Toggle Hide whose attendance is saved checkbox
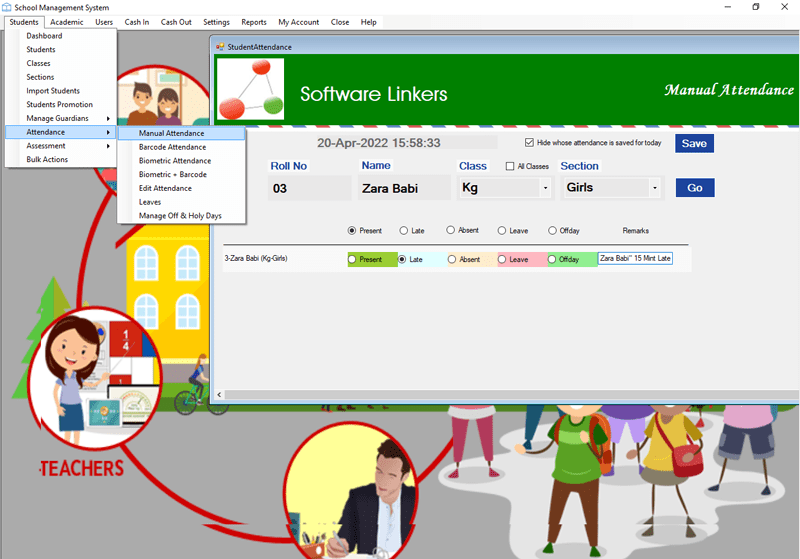800x559 pixels. [x=529, y=142]
